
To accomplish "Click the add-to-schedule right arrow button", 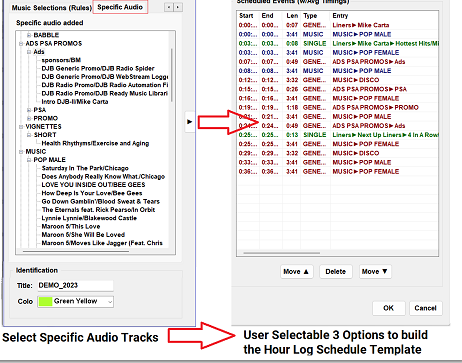I will pyautogui.click(x=190, y=122).
